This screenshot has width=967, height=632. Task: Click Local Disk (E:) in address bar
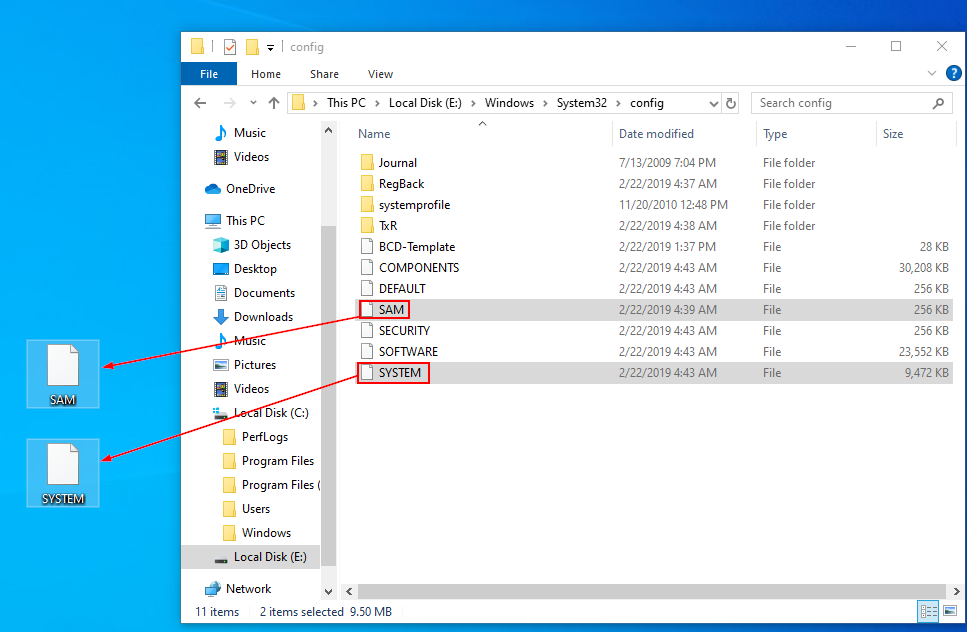pyautogui.click(x=425, y=103)
